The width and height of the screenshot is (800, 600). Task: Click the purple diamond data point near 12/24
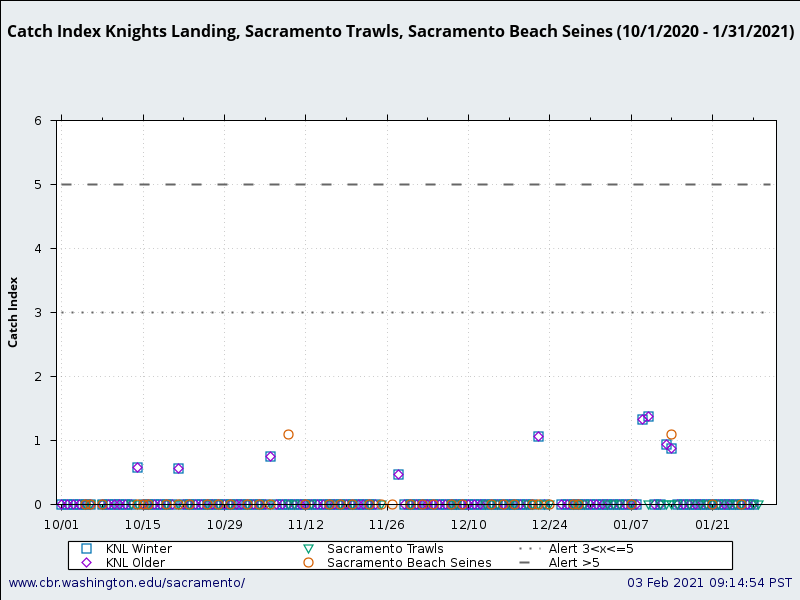coord(536,436)
